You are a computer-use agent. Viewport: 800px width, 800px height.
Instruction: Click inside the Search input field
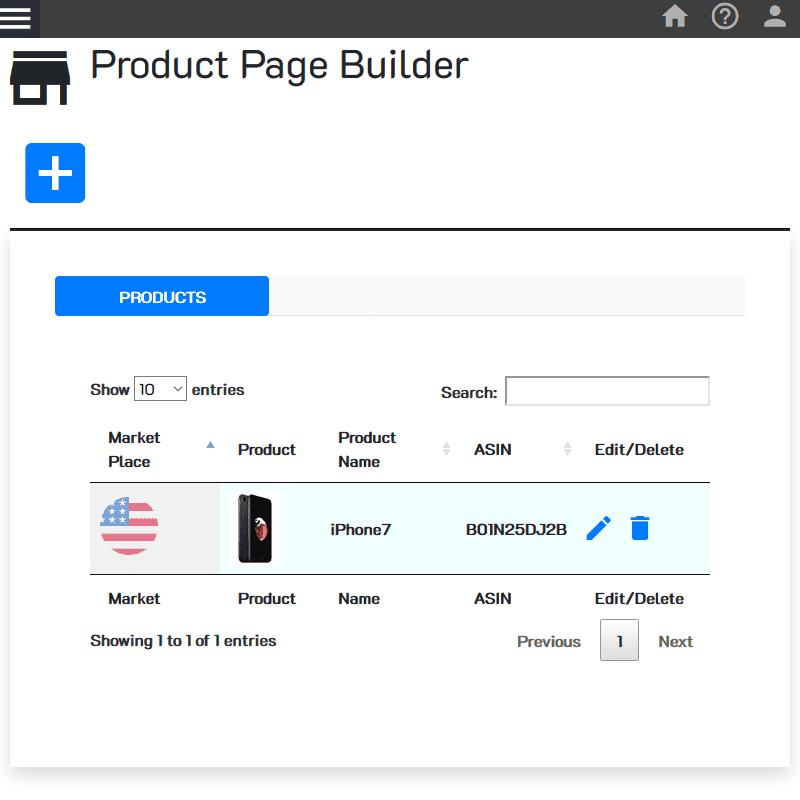tap(606, 390)
